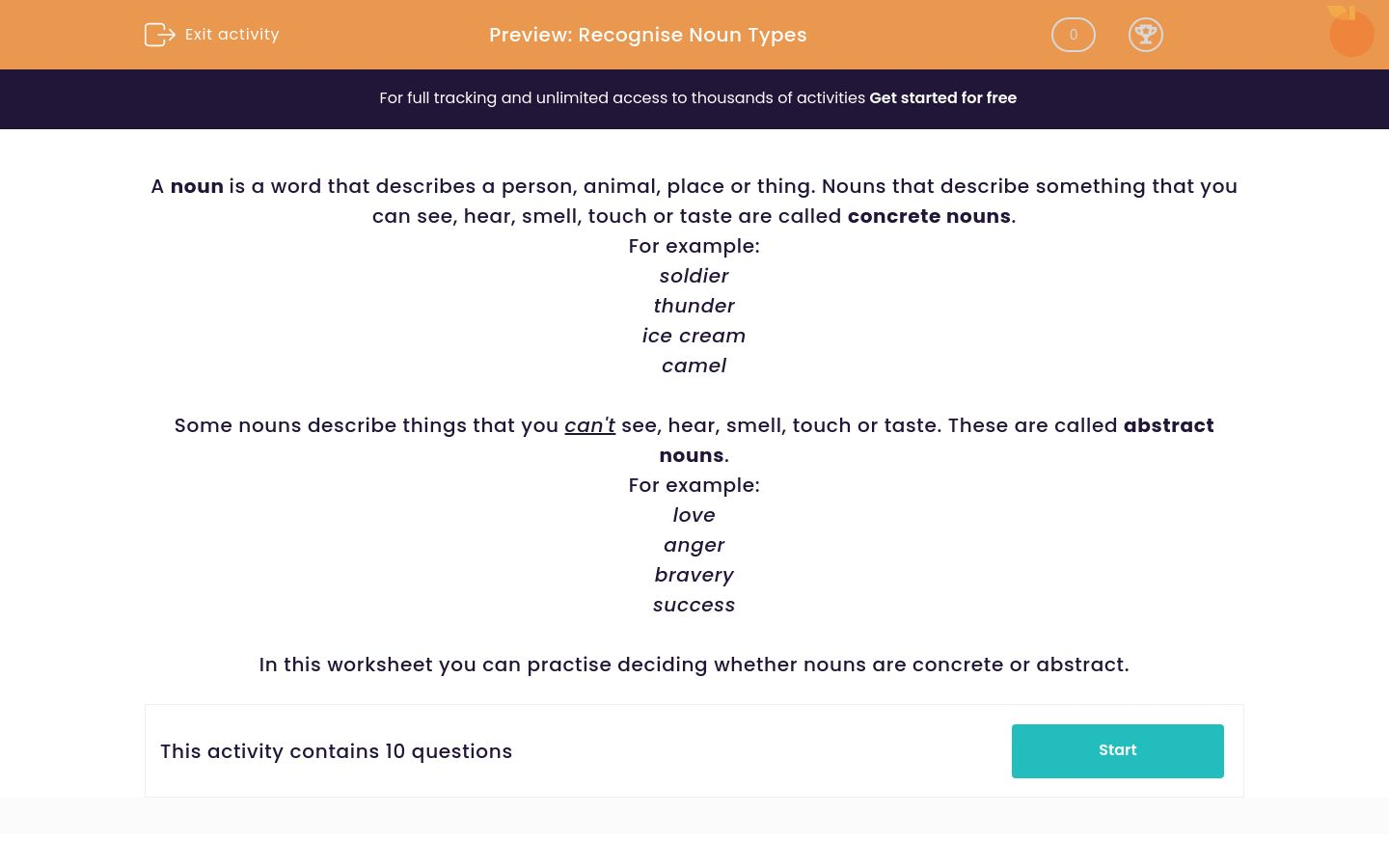Image resolution: width=1389 pixels, height=868 pixels.
Task: Select the Preview: Recognise Noun Types title
Action: (x=647, y=35)
